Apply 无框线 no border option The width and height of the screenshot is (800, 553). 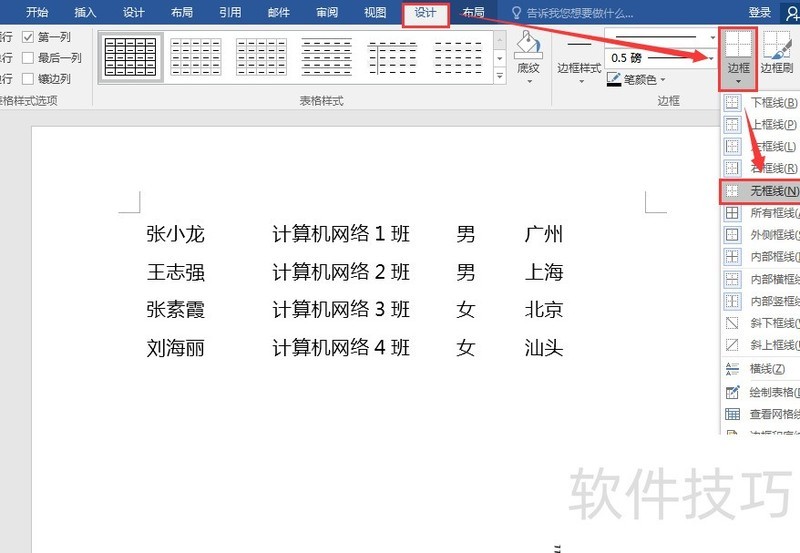pyautogui.click(x=761, y=191)
